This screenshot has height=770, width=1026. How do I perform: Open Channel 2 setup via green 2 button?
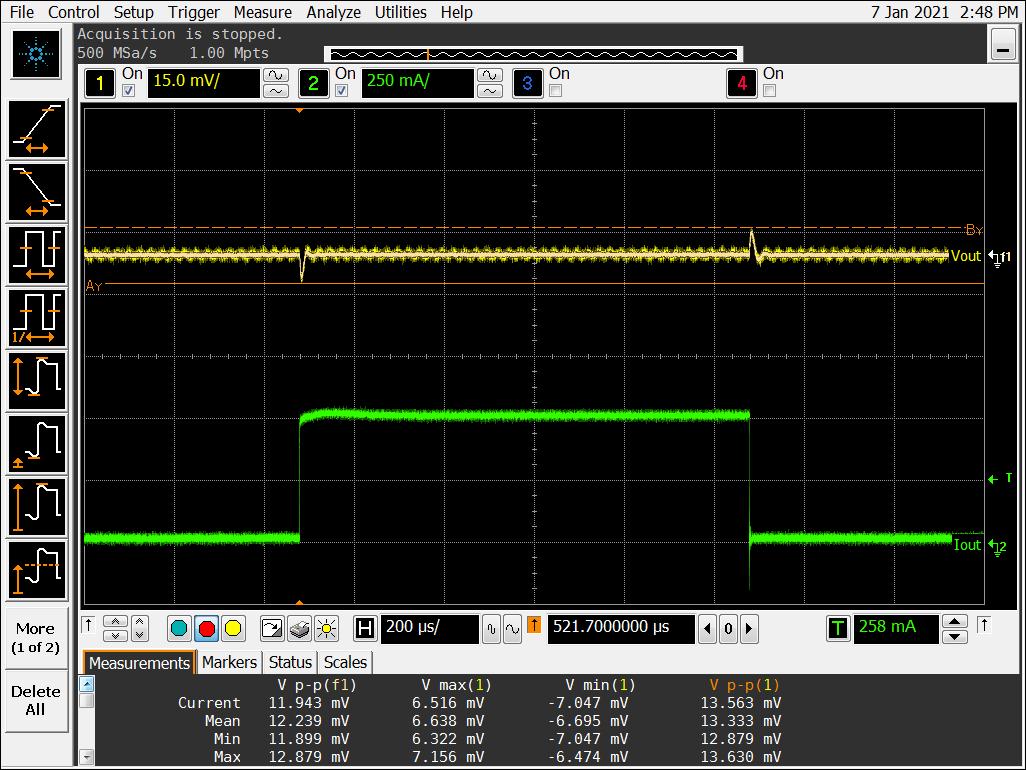tap(313, 83)
